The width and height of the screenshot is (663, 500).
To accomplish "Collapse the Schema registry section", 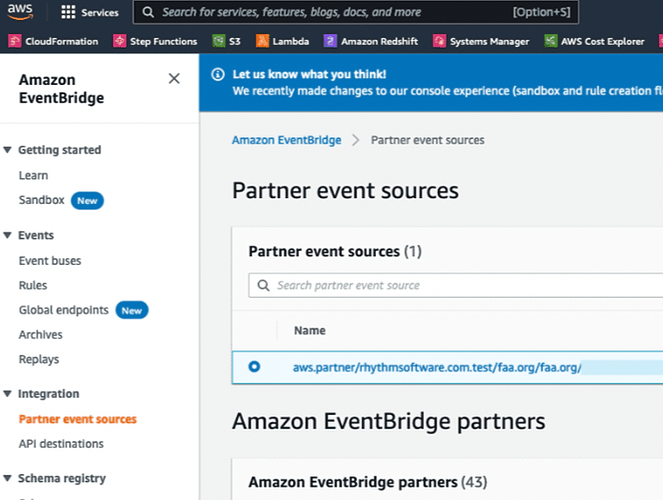I will click(7, 478).
